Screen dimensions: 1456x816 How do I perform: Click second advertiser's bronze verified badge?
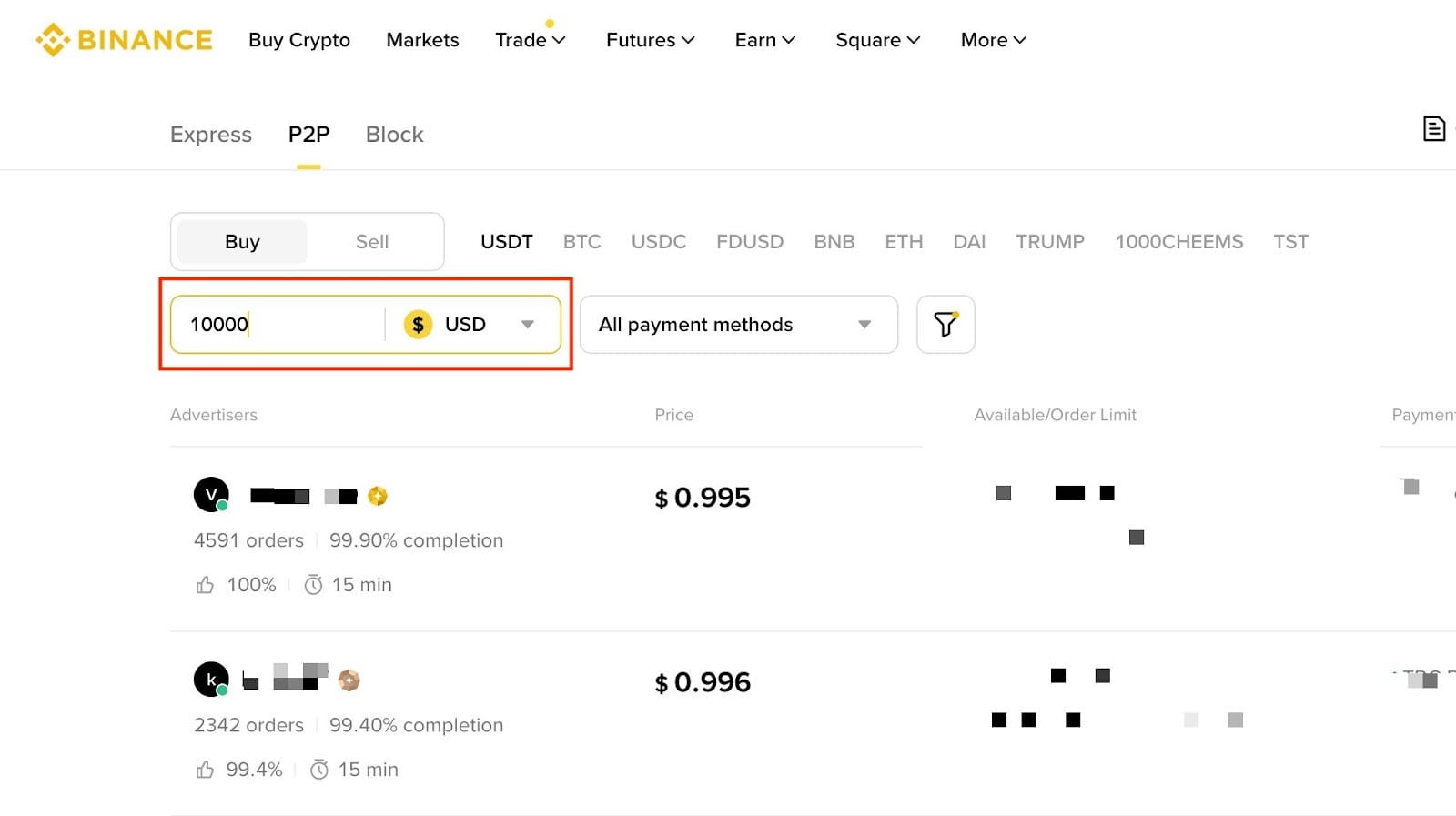(349, 680)
